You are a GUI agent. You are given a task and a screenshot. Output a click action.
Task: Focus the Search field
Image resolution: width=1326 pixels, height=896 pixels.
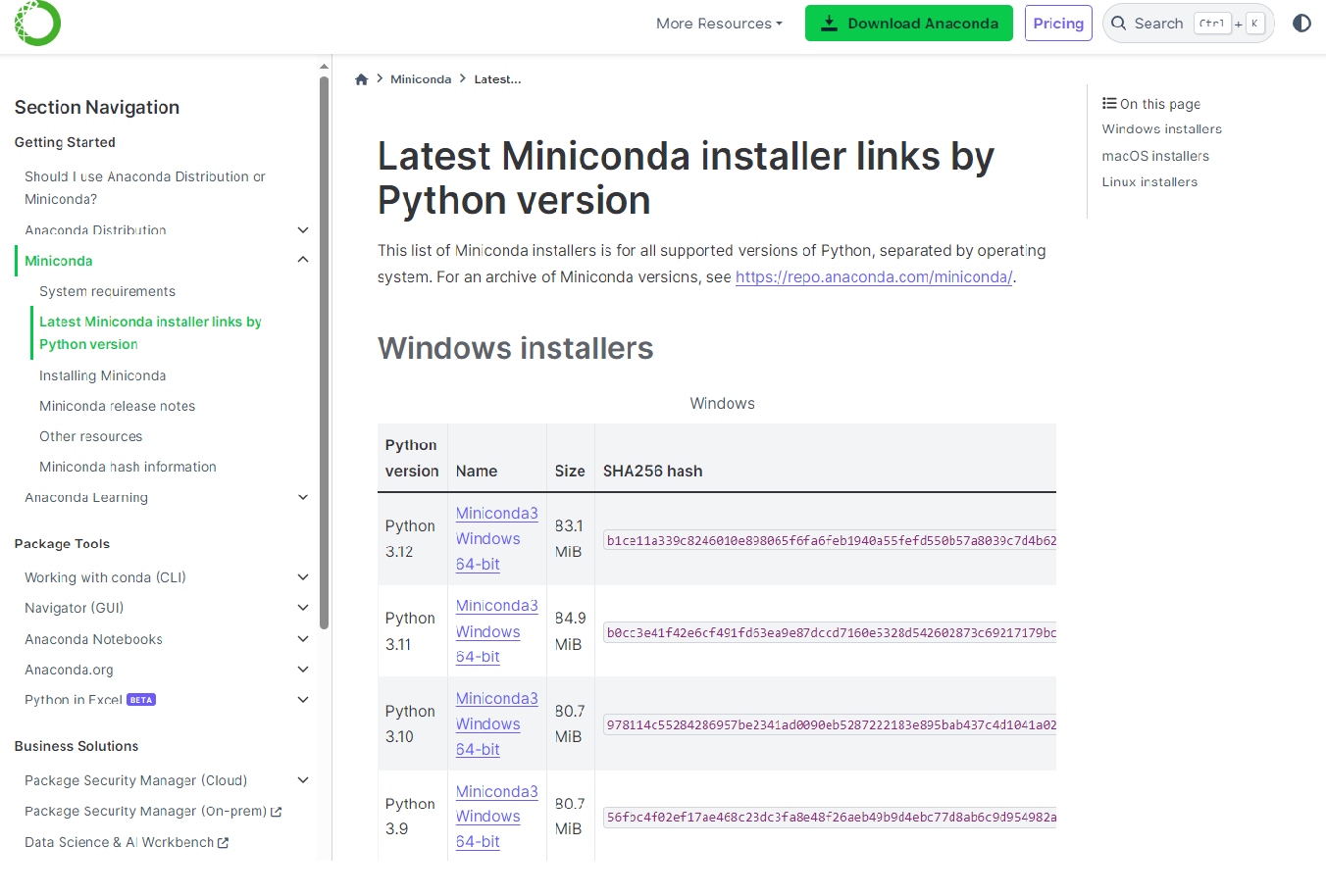(1188, 24)
